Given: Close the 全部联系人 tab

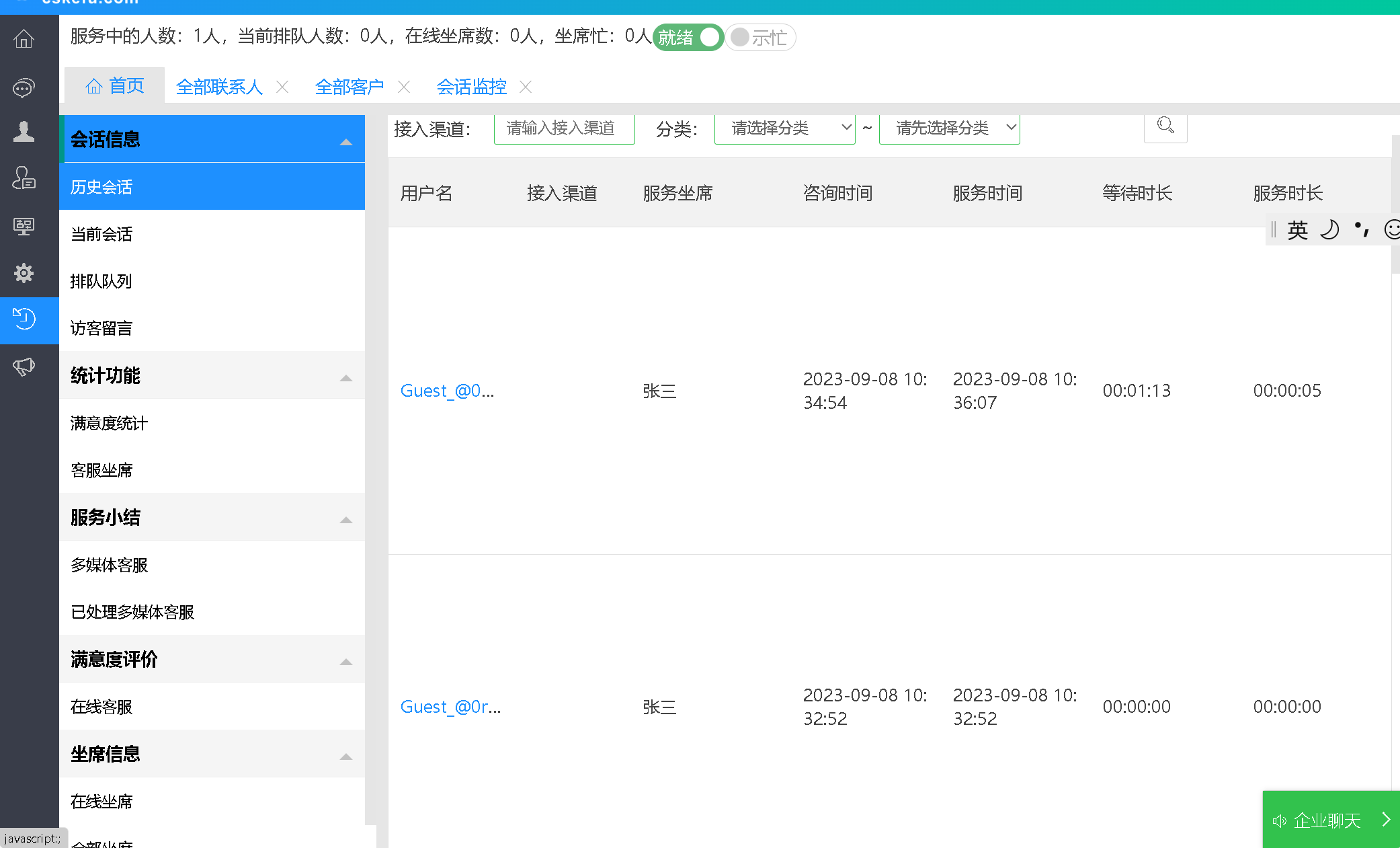Looking at the screenshot, I should (x=282, y=87).
